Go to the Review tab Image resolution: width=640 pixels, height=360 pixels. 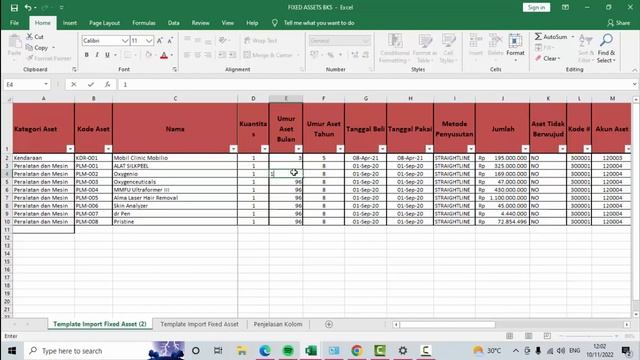[x=200, y=23]
